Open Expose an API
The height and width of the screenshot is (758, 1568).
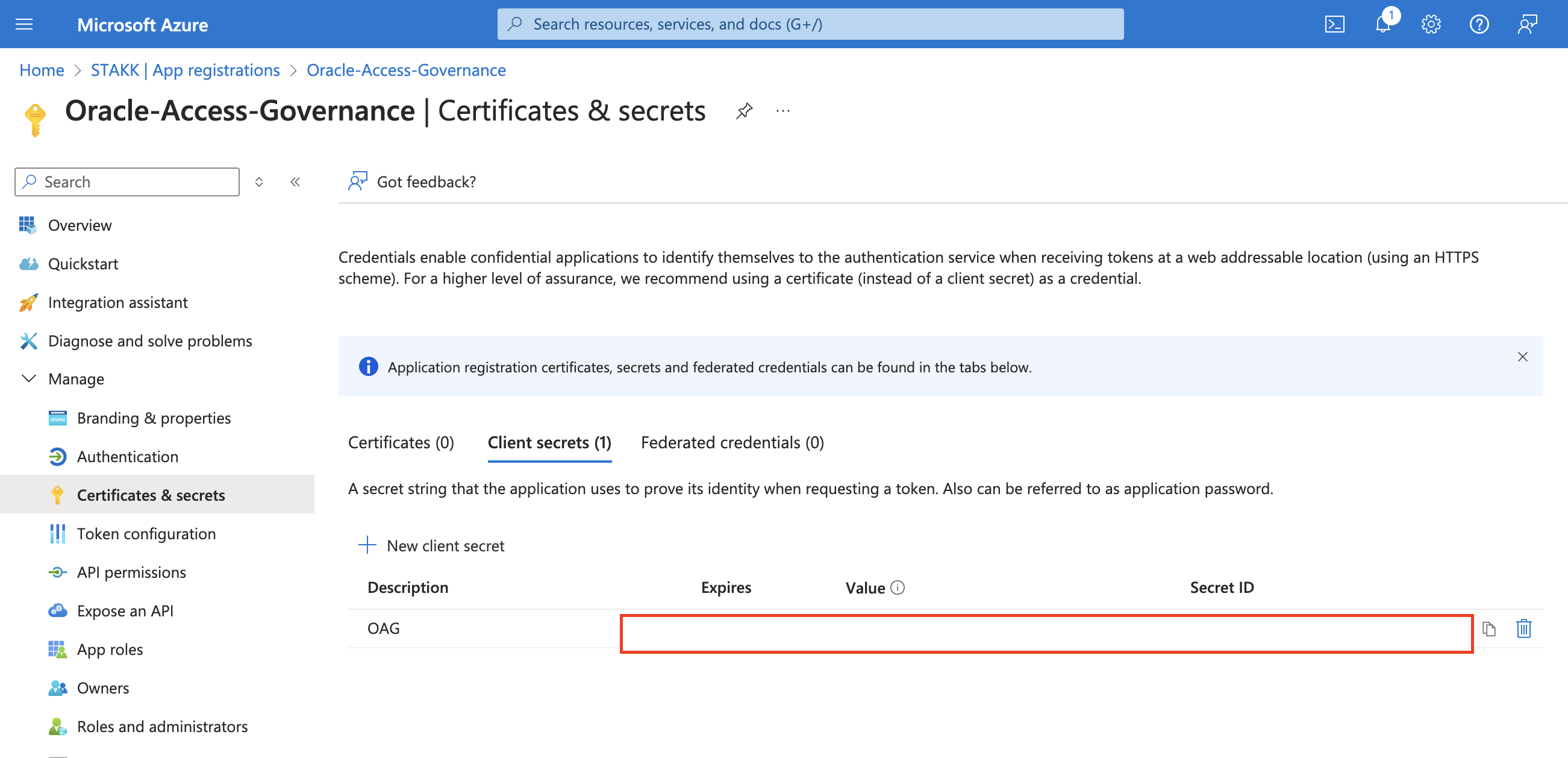coord(125,610)
